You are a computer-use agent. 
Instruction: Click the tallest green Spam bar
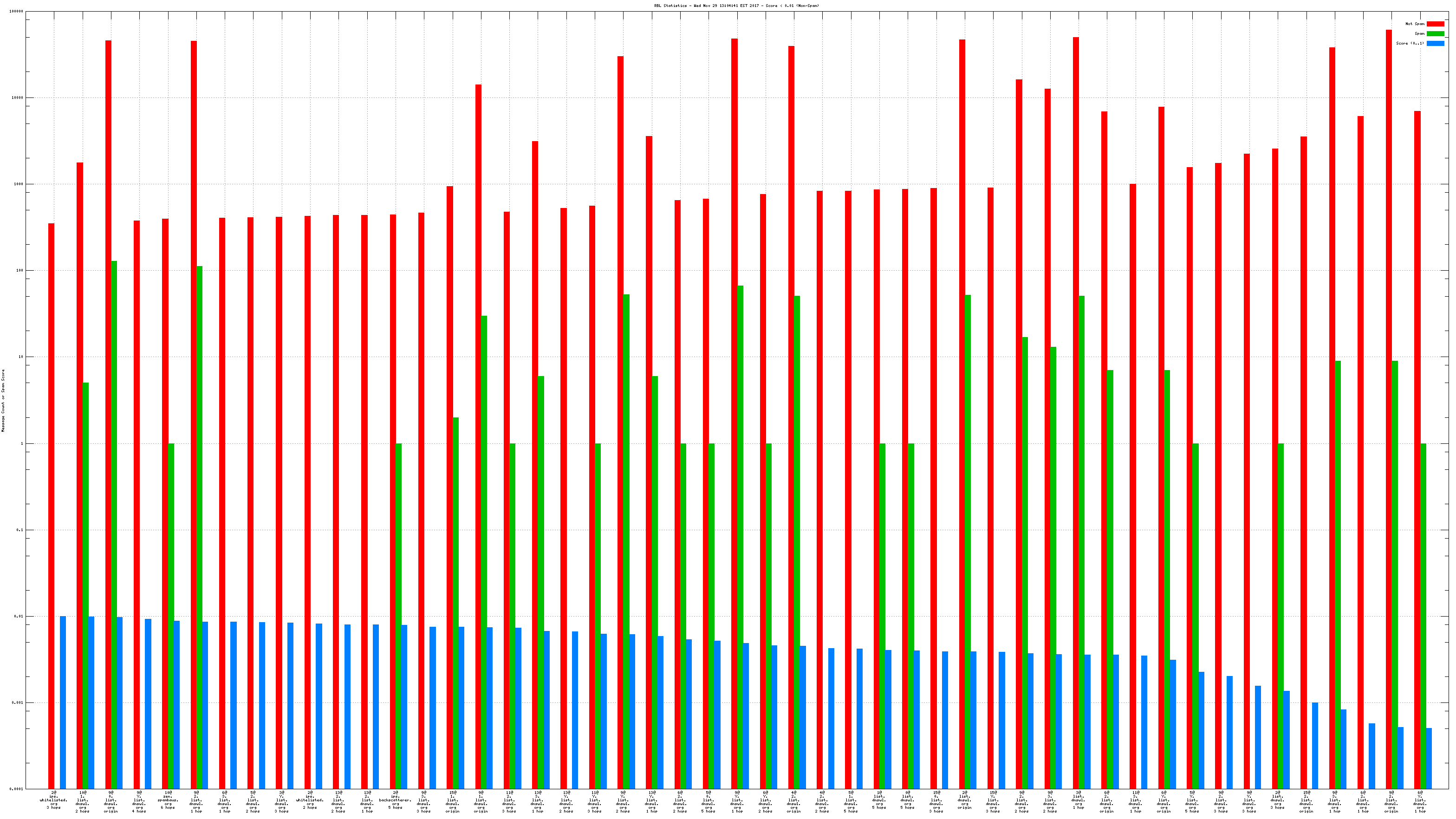pyautogui.click(x=114, y=525)
